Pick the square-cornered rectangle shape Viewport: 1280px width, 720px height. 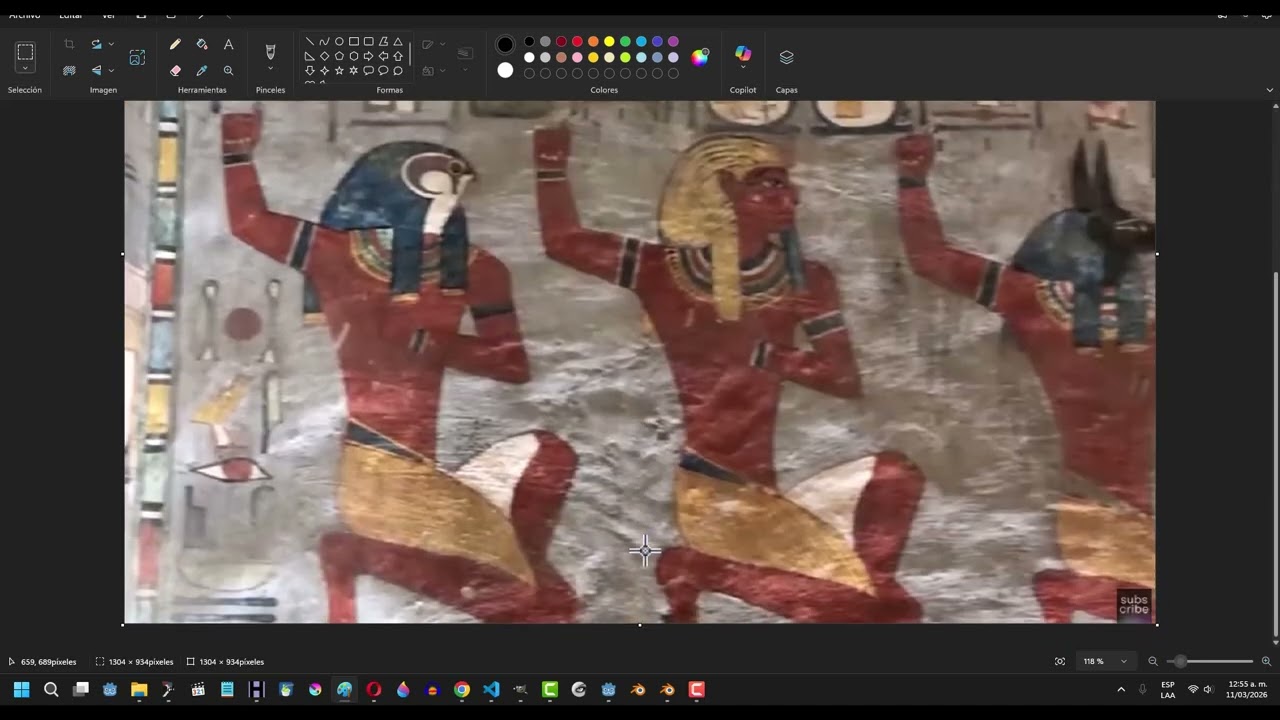354,41
